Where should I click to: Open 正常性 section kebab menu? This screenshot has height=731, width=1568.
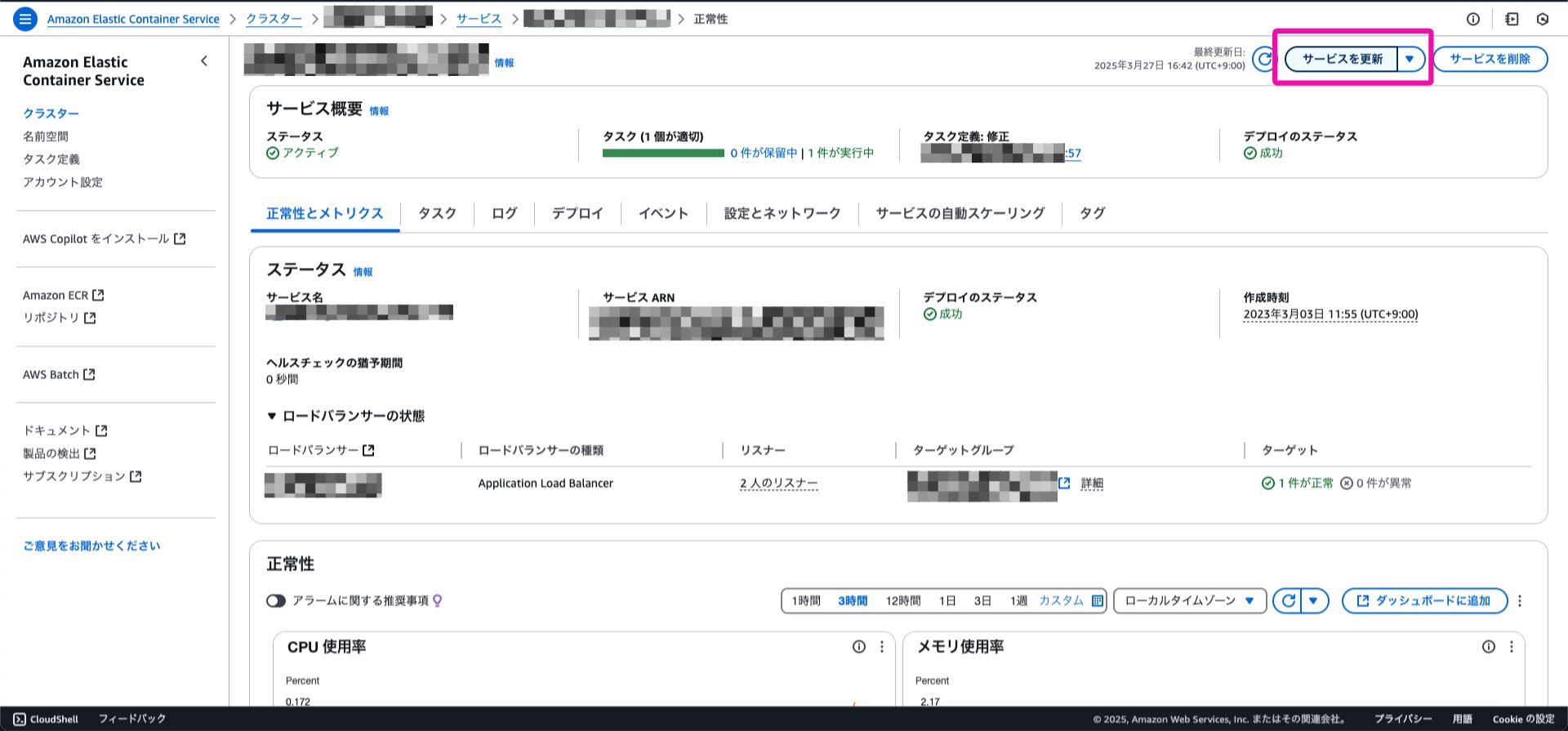pos(1520,601)
